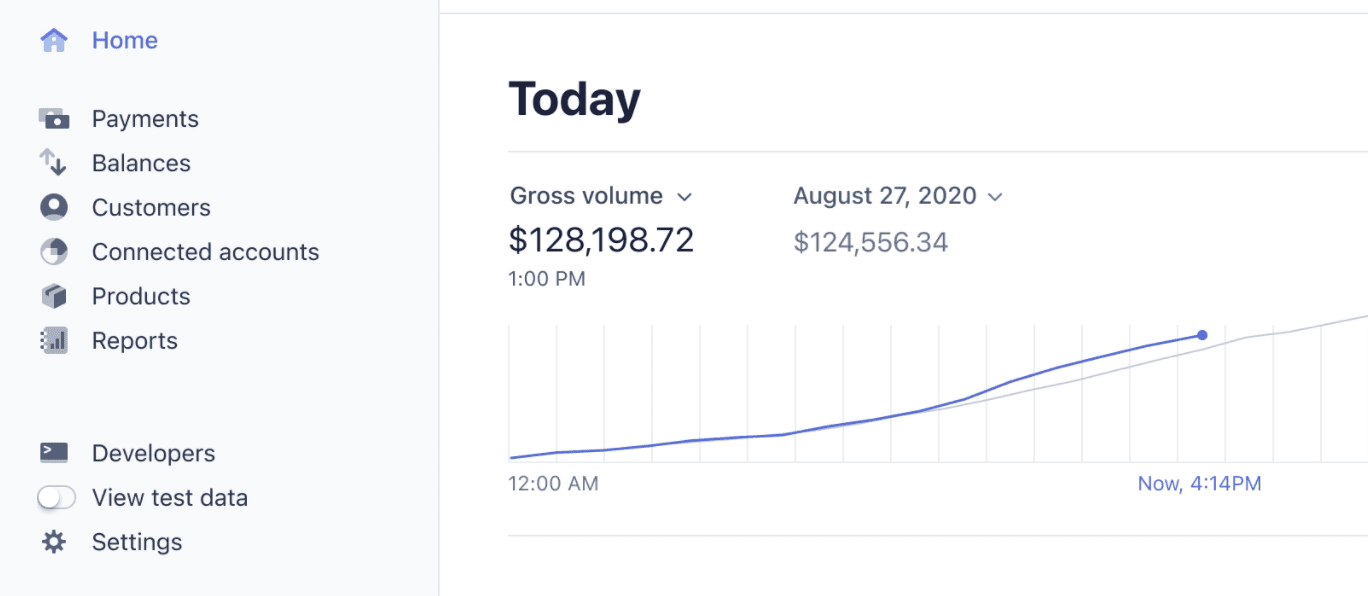
Task: Open Reports using its chart icon
Action: click(x=55, y=340)
